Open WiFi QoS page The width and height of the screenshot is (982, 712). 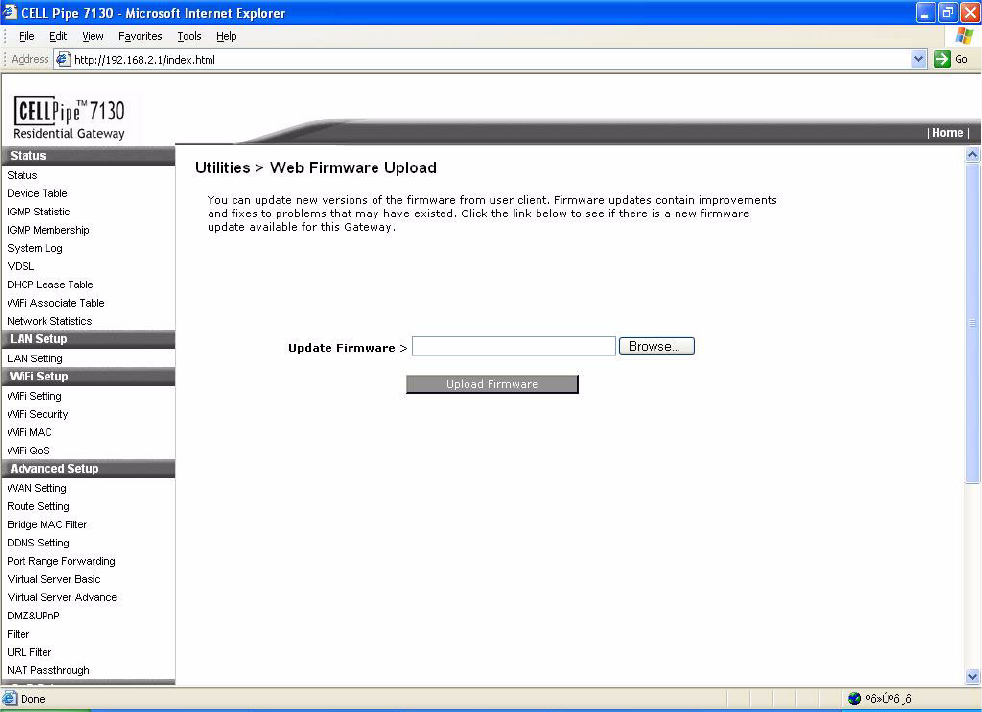tap(28, 451)
